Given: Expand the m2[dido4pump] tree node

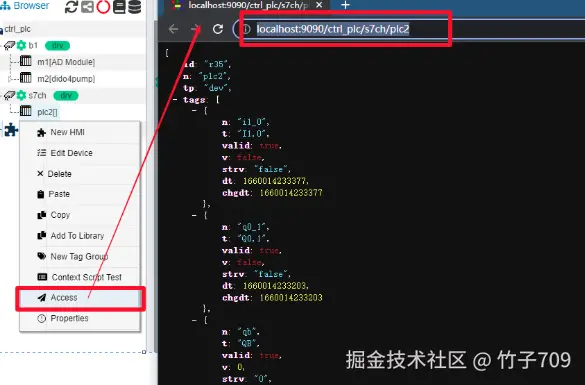Looking at the screenshot, I should [10, 79].
